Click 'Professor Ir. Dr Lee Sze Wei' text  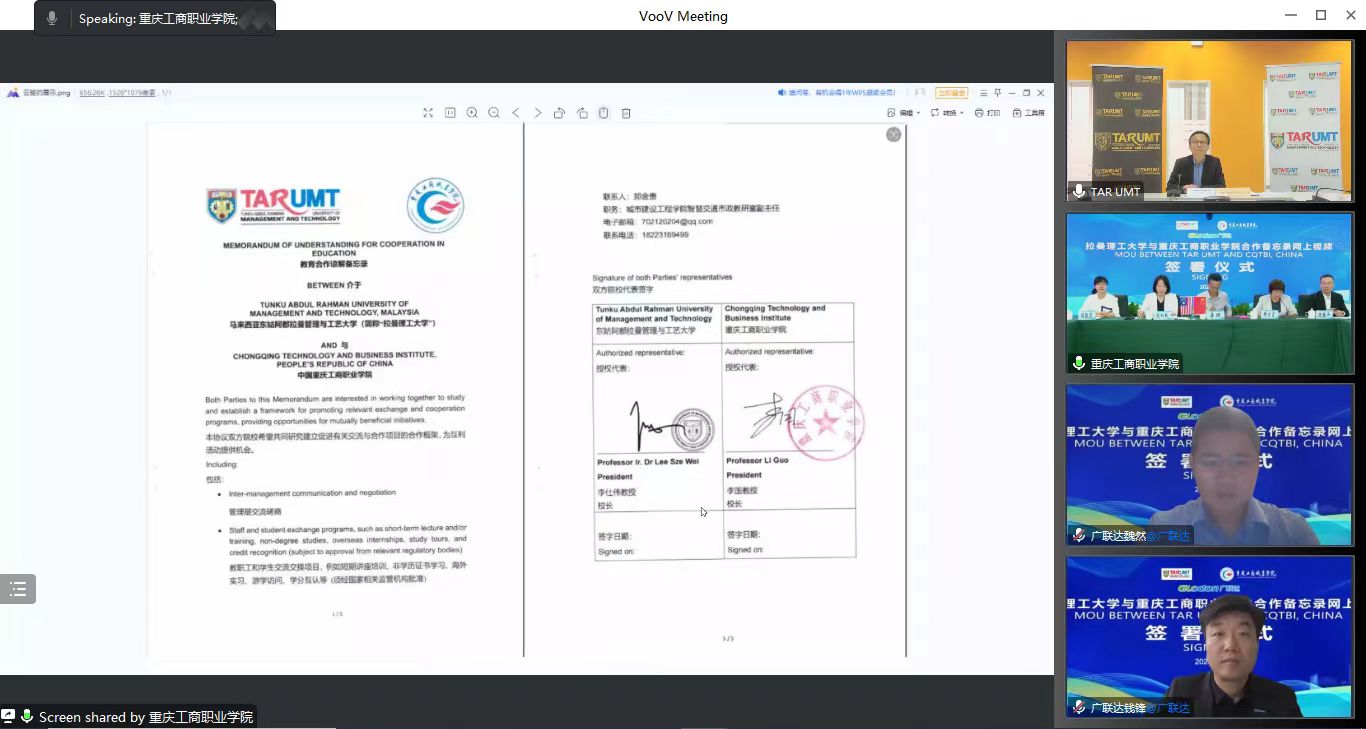648,462
